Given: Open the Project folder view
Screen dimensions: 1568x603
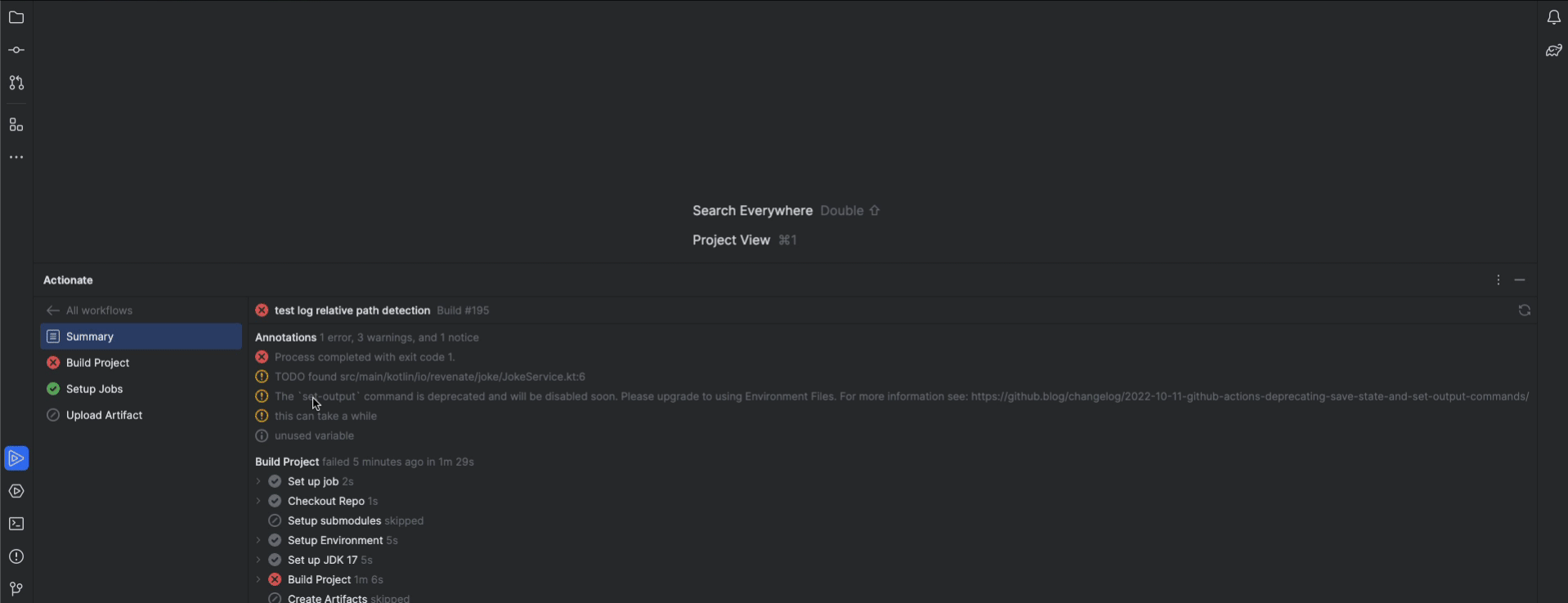Looking at the screenshot, I should 16,17.
